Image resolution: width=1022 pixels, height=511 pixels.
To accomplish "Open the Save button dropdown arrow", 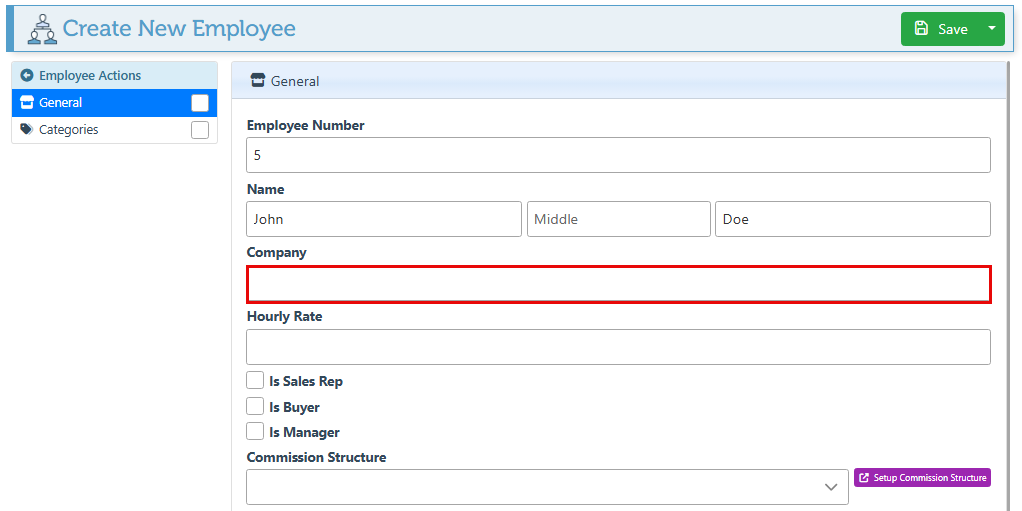I will coord(992,29).
